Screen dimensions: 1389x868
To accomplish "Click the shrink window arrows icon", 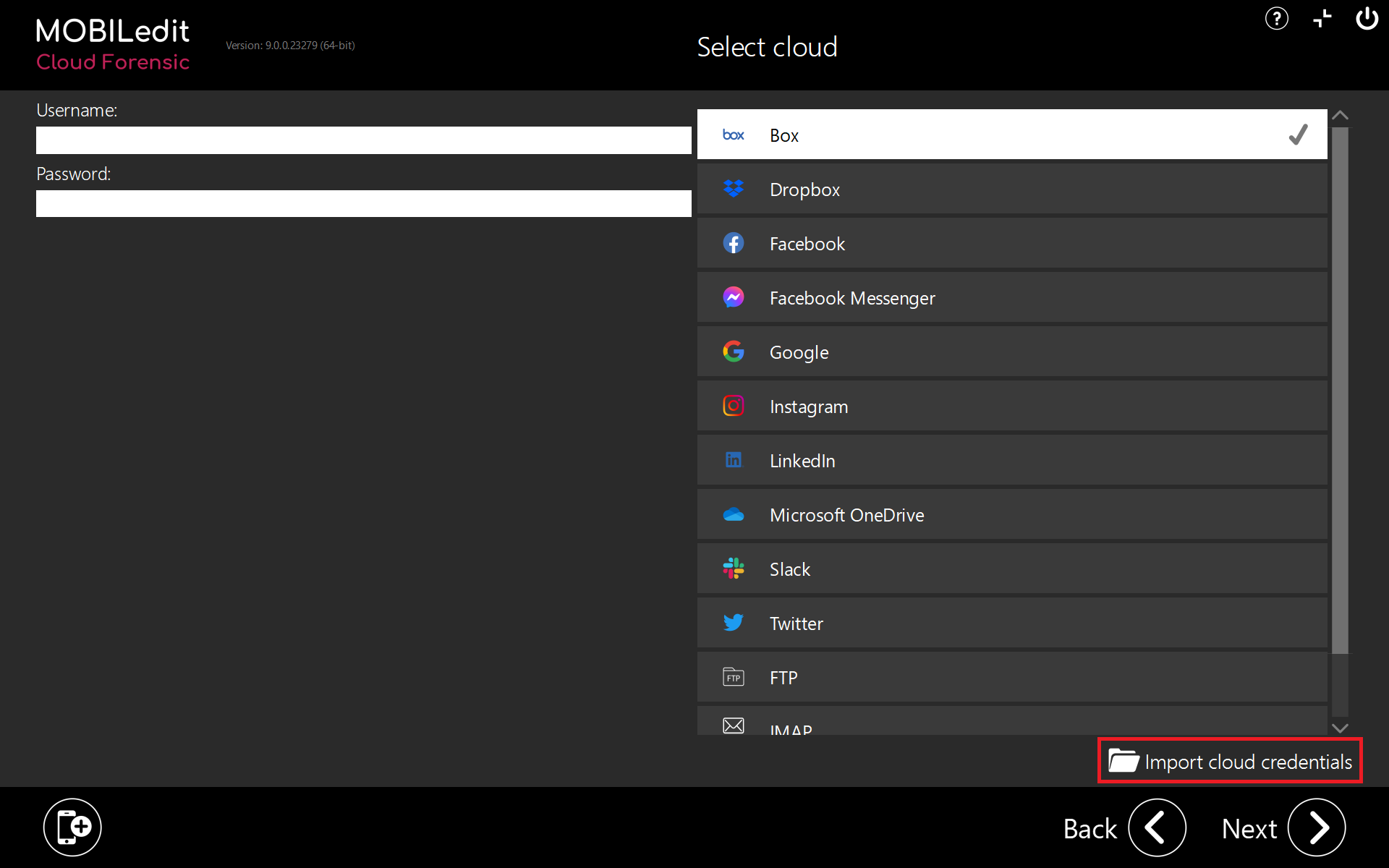I will pyautogui.click(x=1322, y=18).
